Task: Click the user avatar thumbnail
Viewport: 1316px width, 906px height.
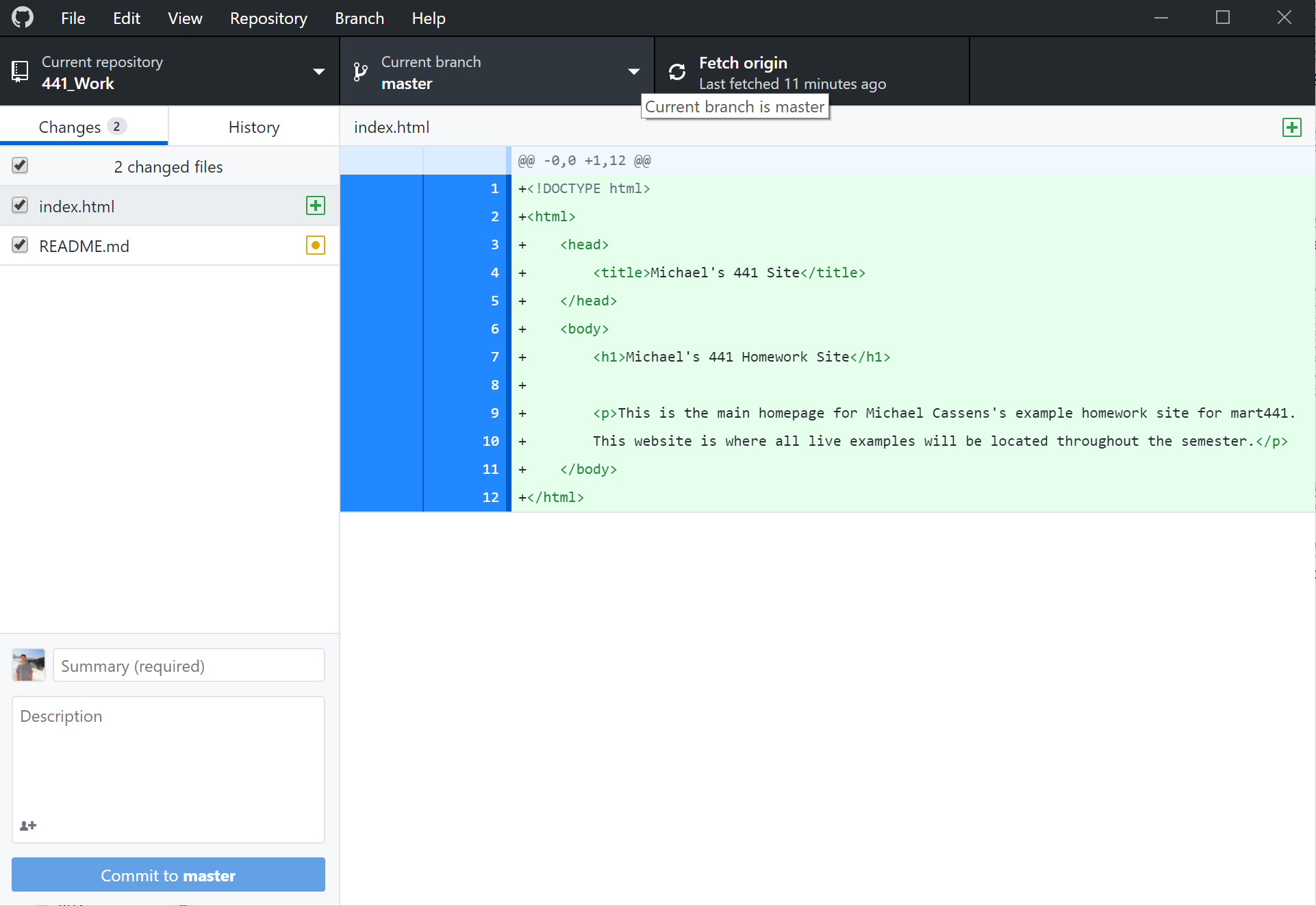Action: (29, 665)
